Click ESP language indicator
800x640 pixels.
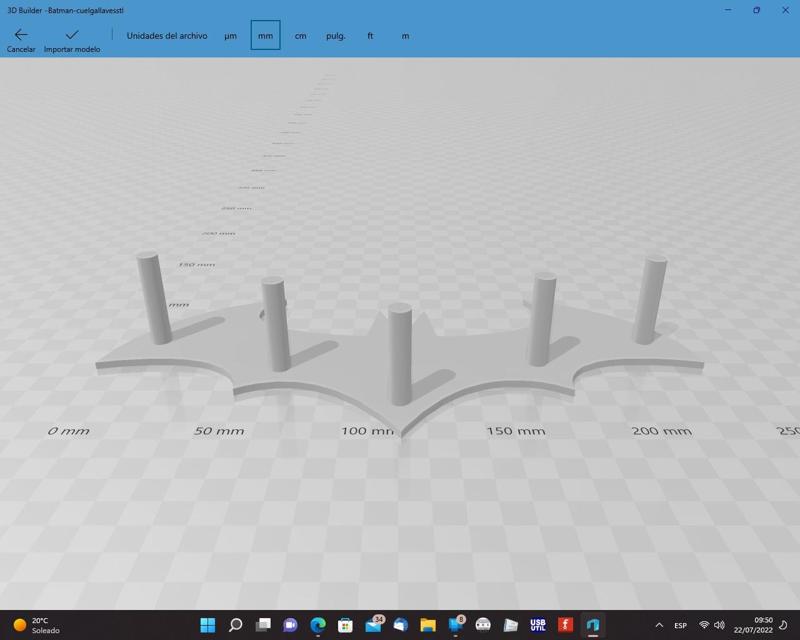click(681, 625)
